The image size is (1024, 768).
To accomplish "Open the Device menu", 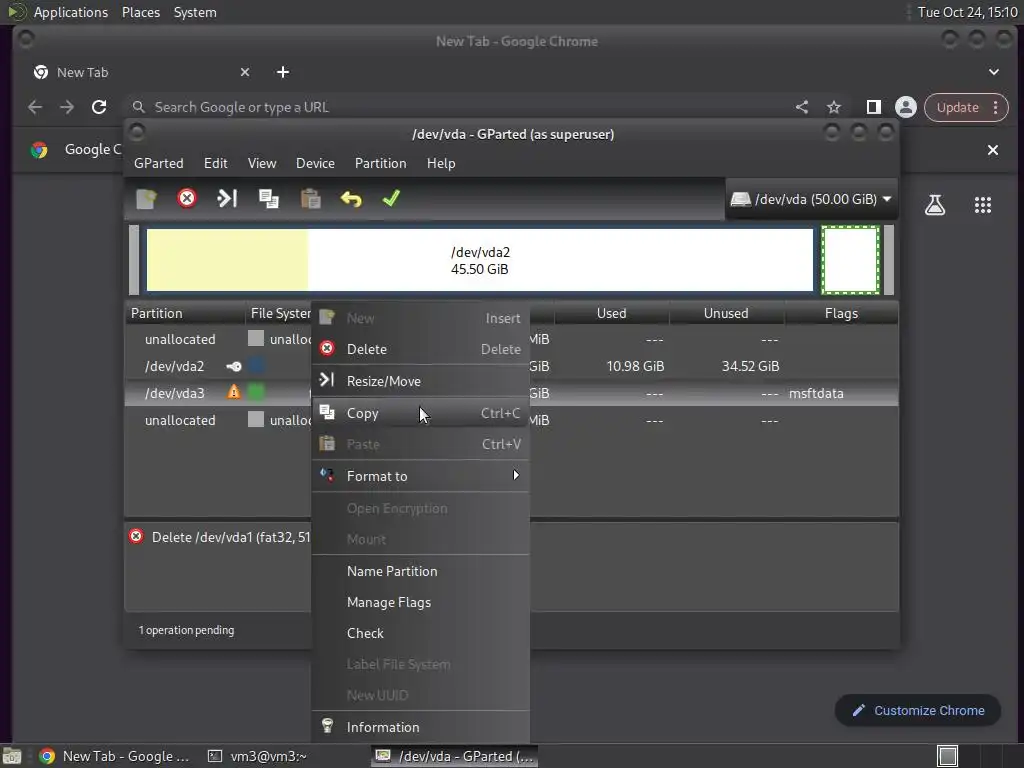I will click(315, 163).
